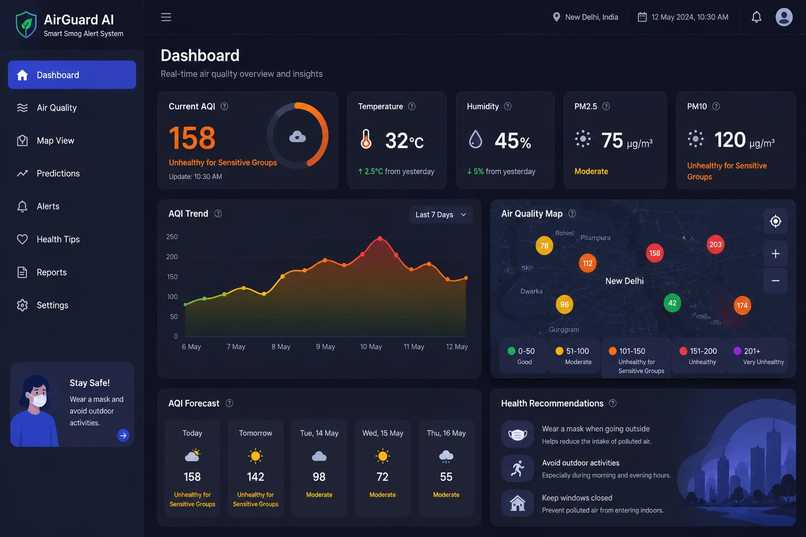Open Reports in the sidebar
This screenshot has width=806, height=537.
72,272
